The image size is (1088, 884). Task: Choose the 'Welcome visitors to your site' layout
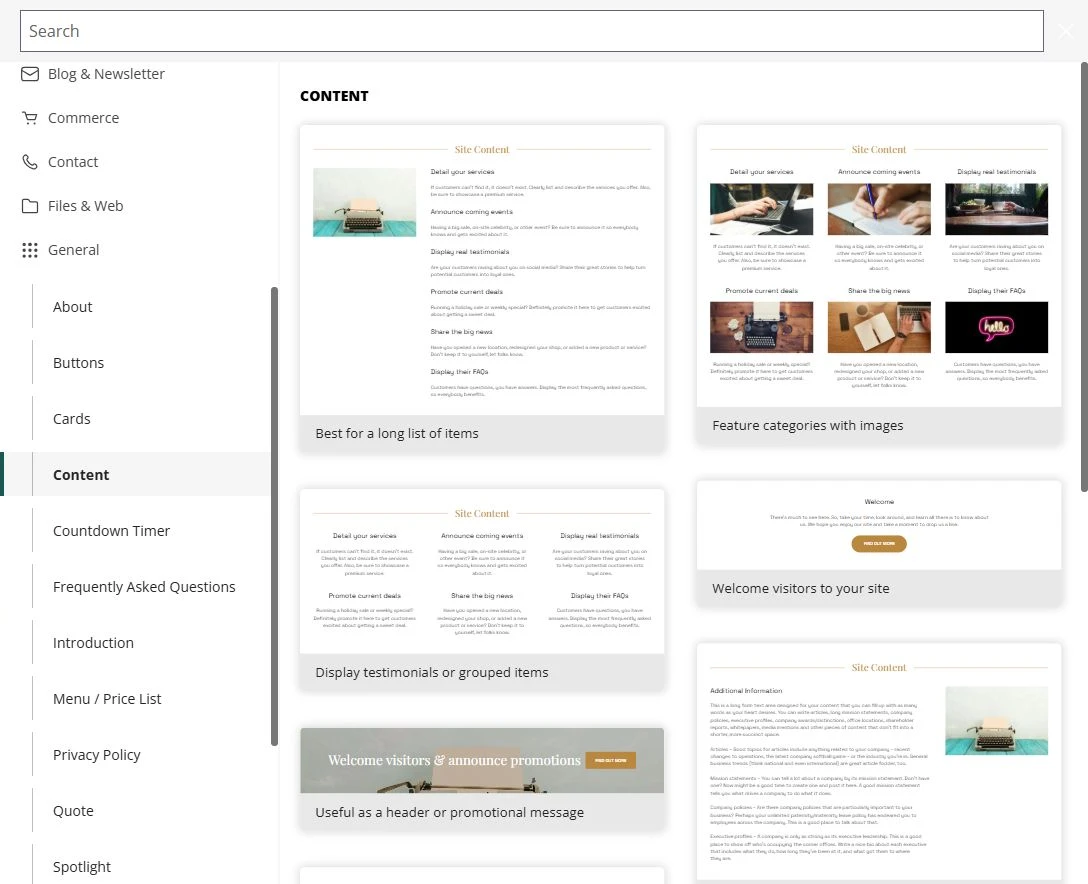879,544
